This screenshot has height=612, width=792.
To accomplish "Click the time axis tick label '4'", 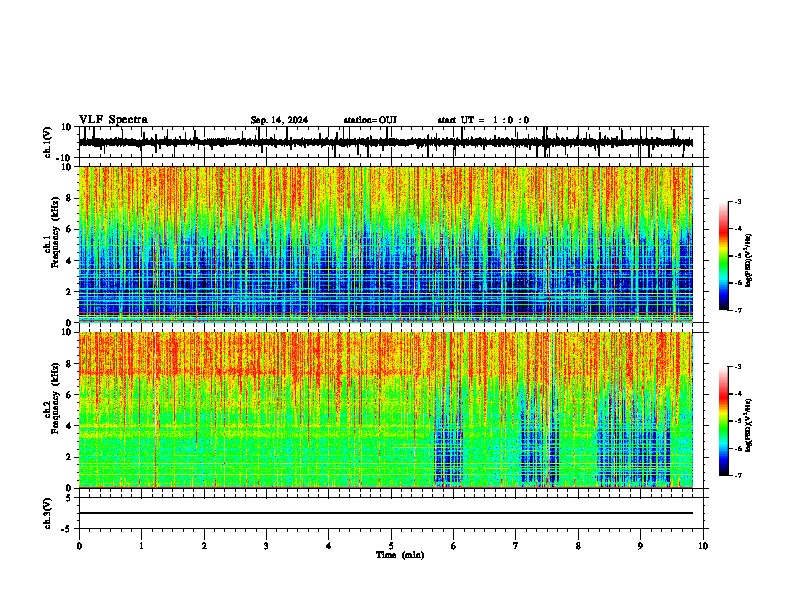I will pyautogui.click(x=329, y=546).
